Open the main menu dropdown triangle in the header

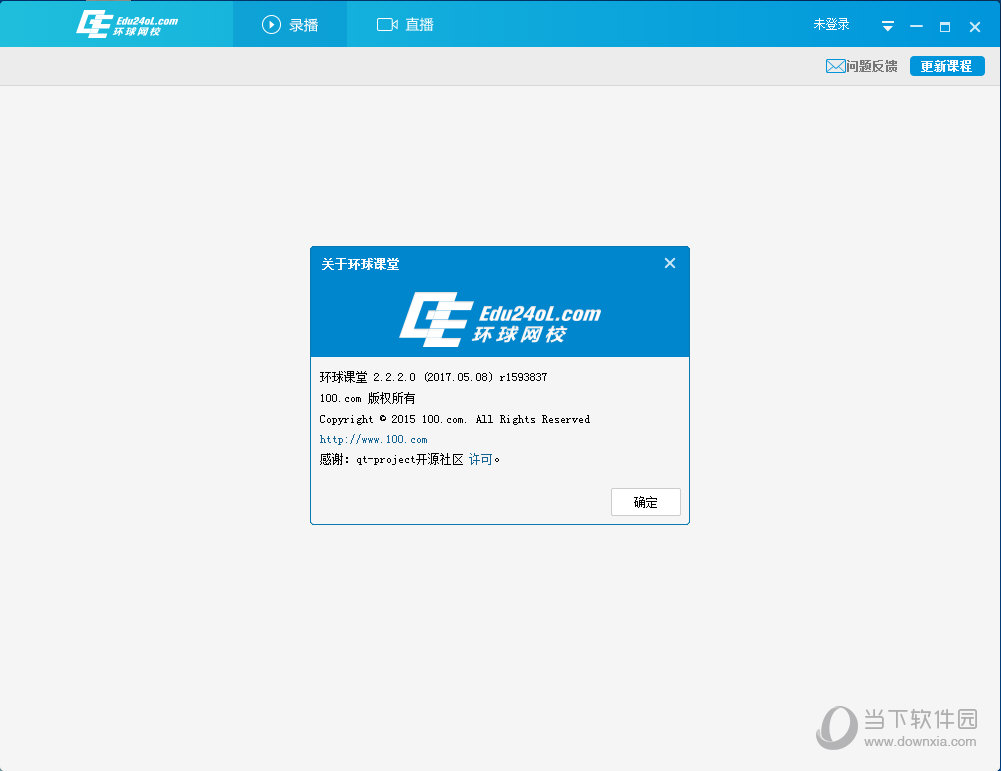point(887,26)
